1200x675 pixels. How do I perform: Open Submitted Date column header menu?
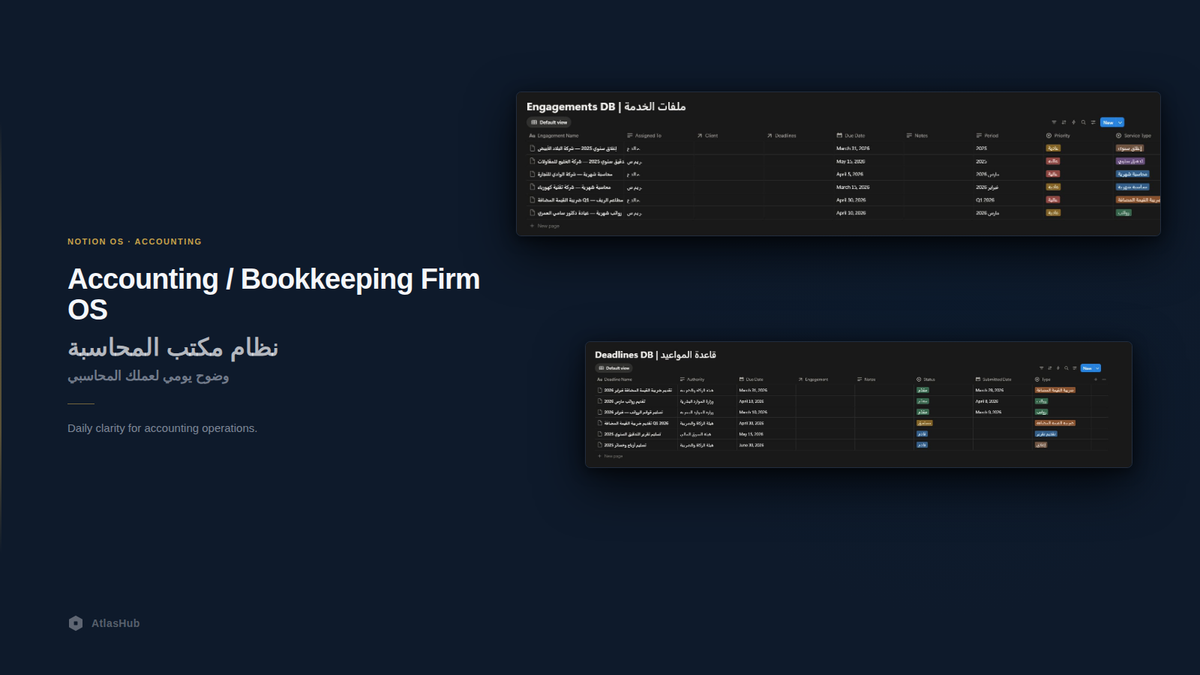[994, 379]
